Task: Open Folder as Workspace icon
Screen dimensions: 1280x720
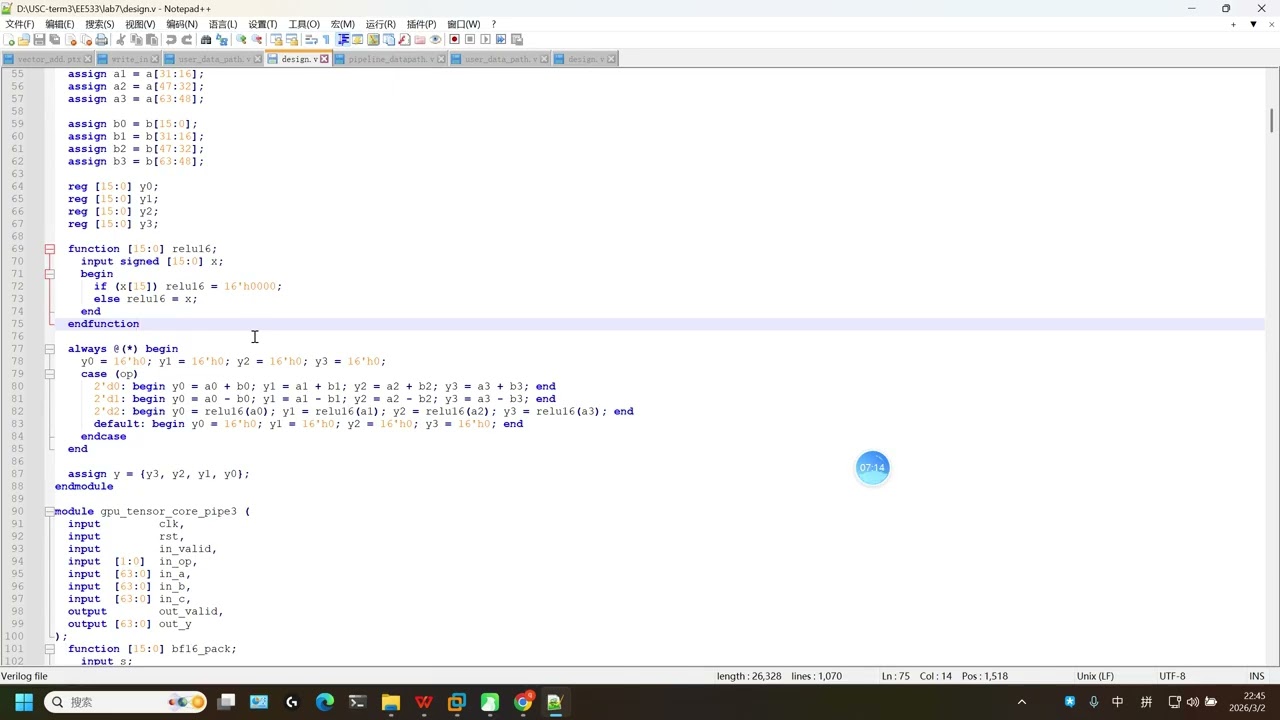Action: (x=420, y=40)
